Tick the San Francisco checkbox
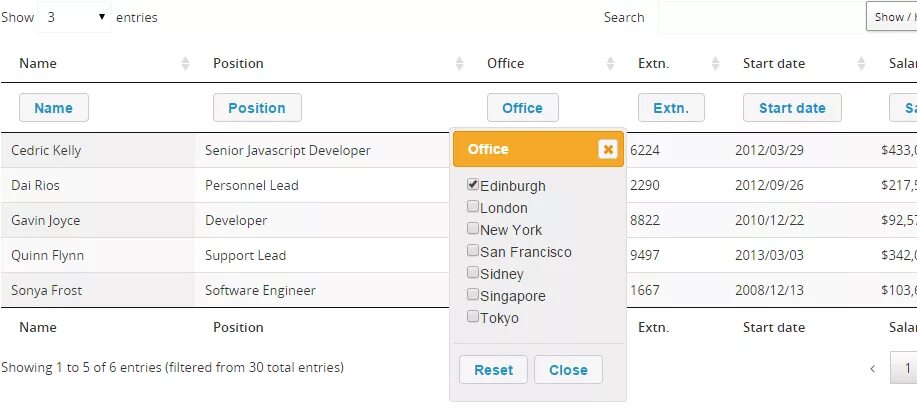917x416 pixels. click(473, 251)
